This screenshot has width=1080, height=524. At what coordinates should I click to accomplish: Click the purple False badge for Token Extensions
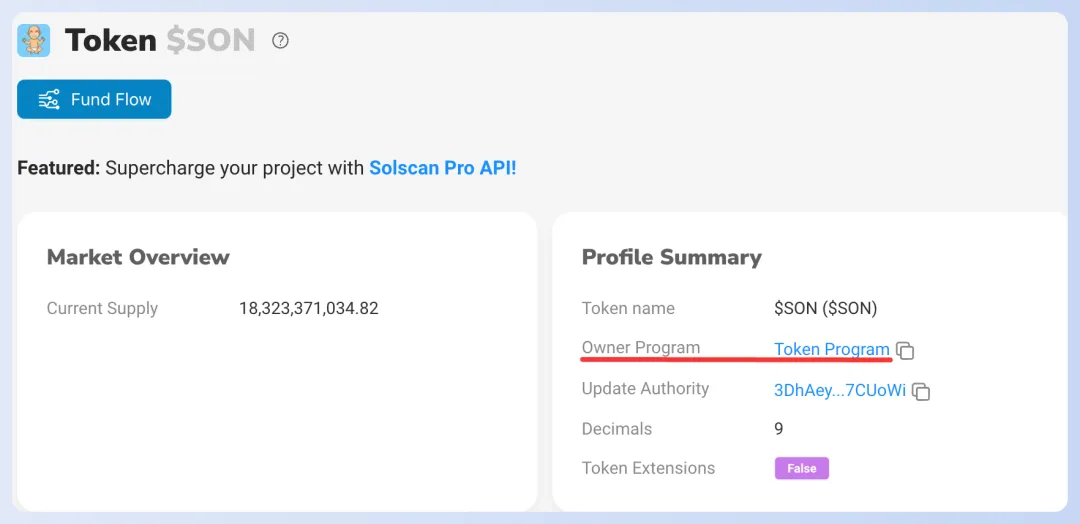(x=802, y=468)
